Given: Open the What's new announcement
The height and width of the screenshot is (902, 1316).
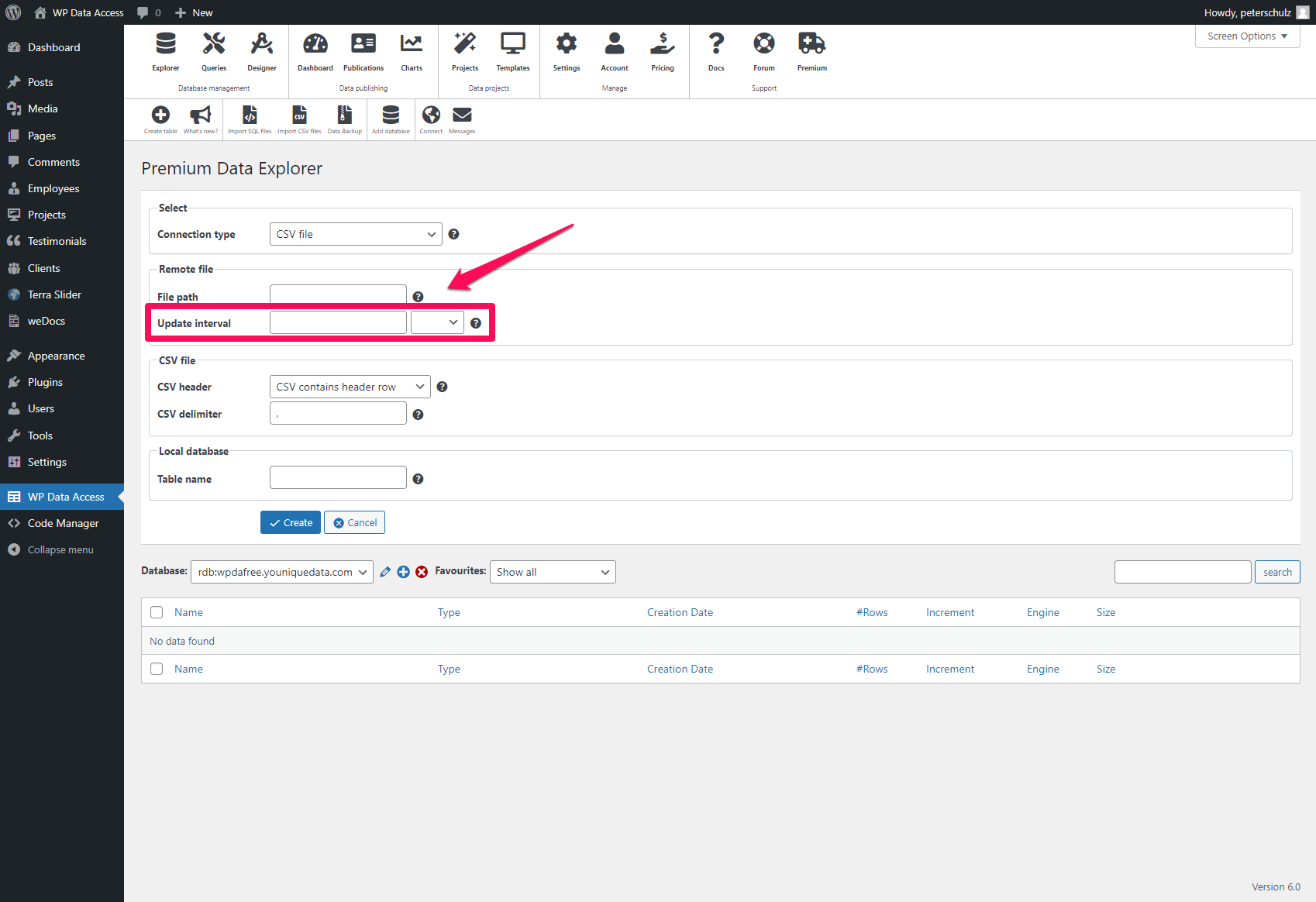Looking at the screenshot, I should pyautogui.click(x=200, y=116).
